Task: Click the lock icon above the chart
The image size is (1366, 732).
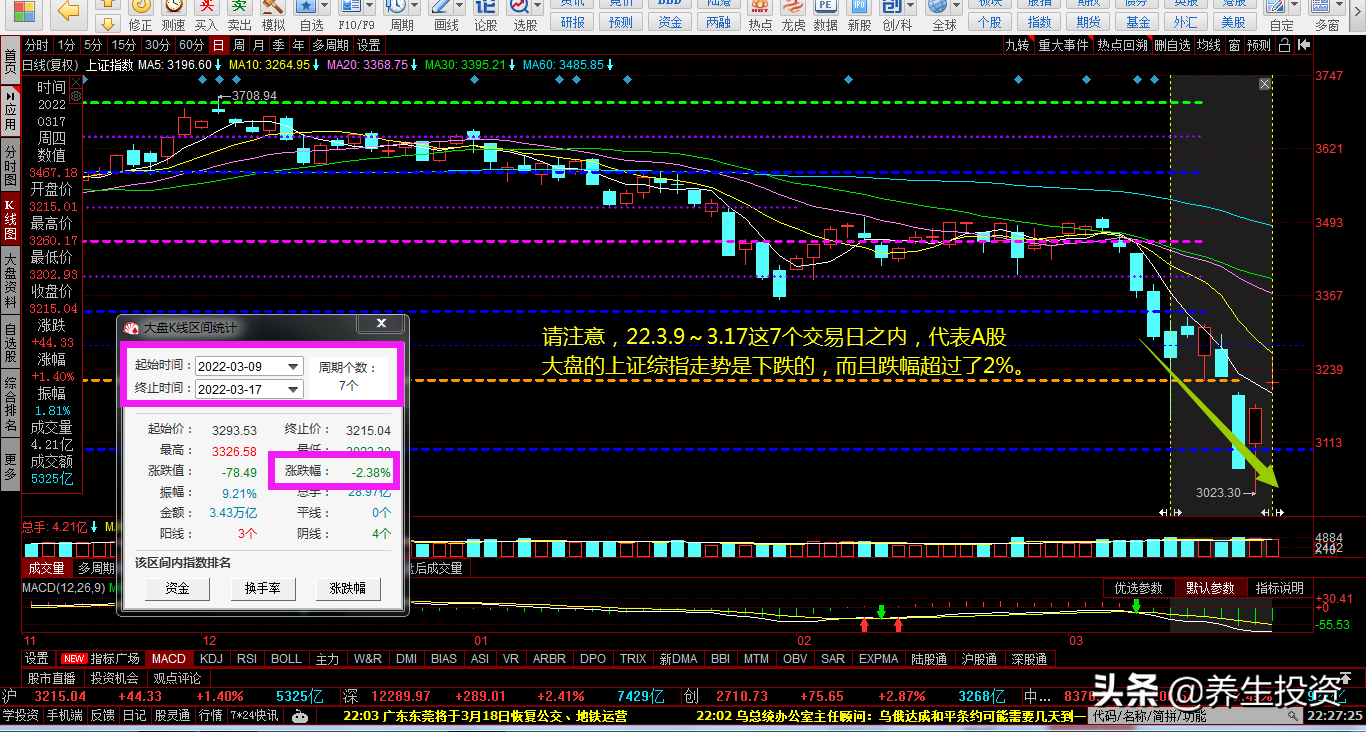Action: point(1283,45)
